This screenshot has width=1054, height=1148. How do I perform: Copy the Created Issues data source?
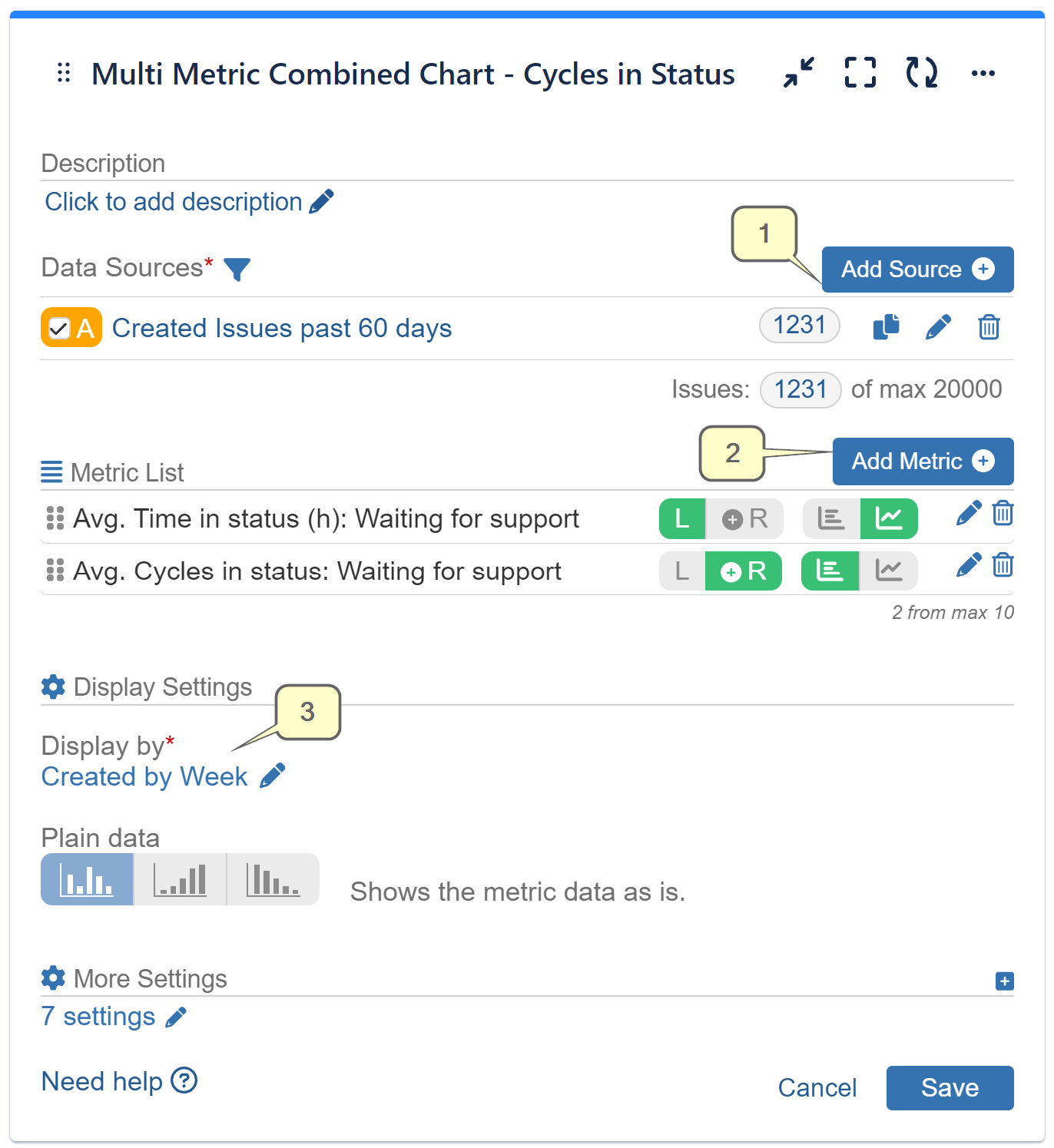[886, 326]
